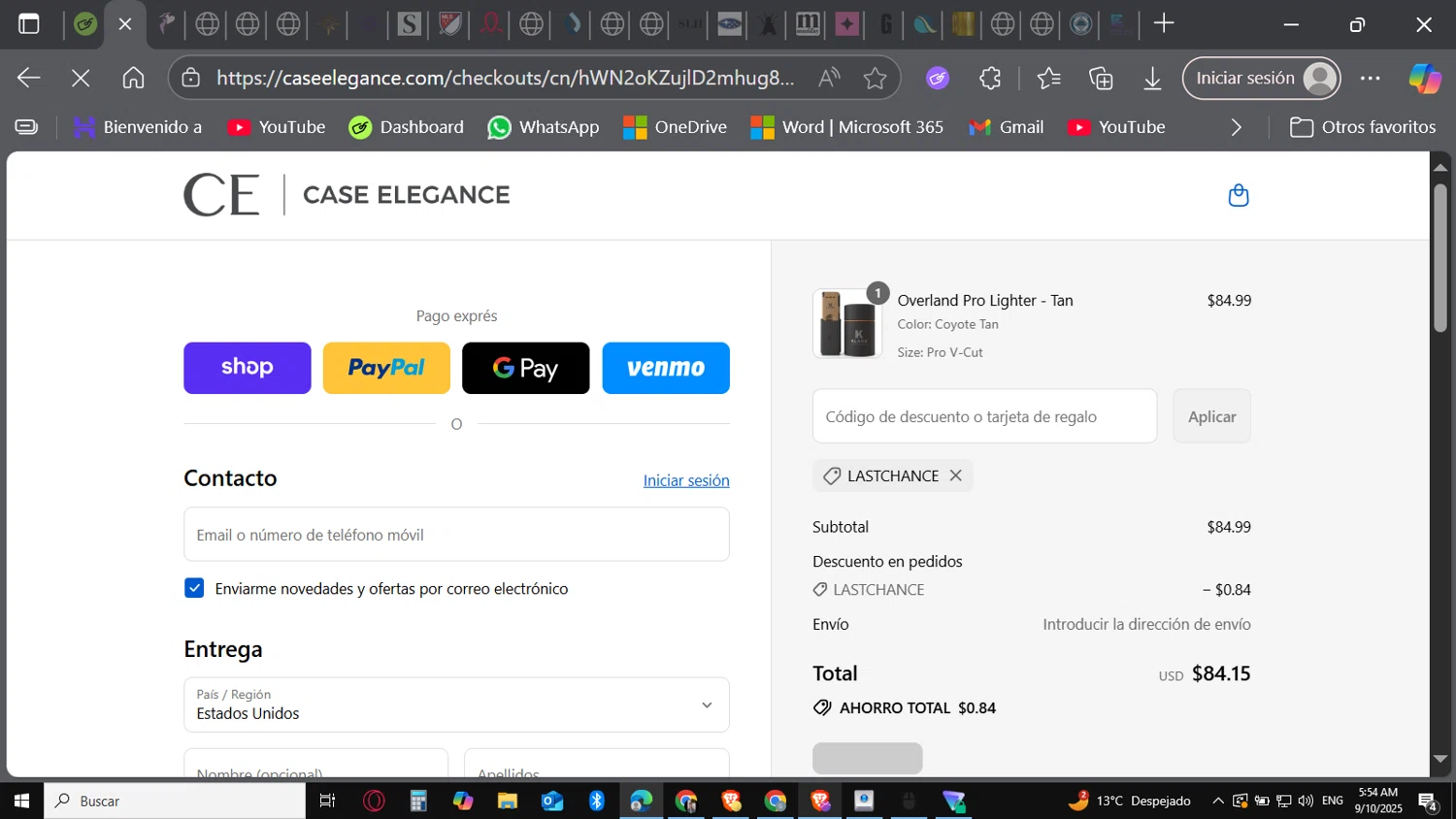The height and width of the screenshot is (819, 1456).
Task: Go back with the browser back arrow
Action: click(x=29, y=78)
